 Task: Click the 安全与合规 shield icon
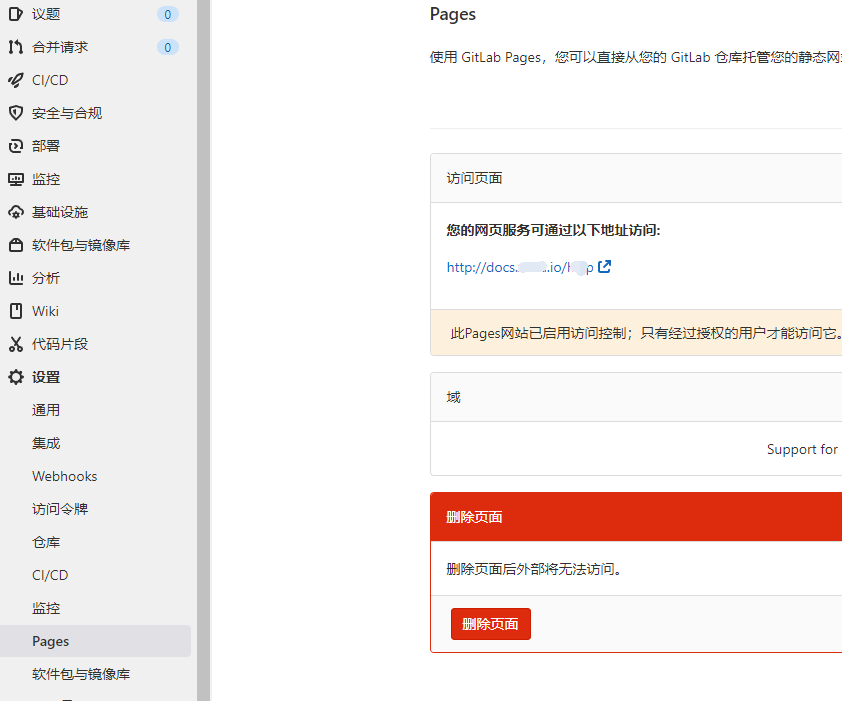[x=14, y=113]
